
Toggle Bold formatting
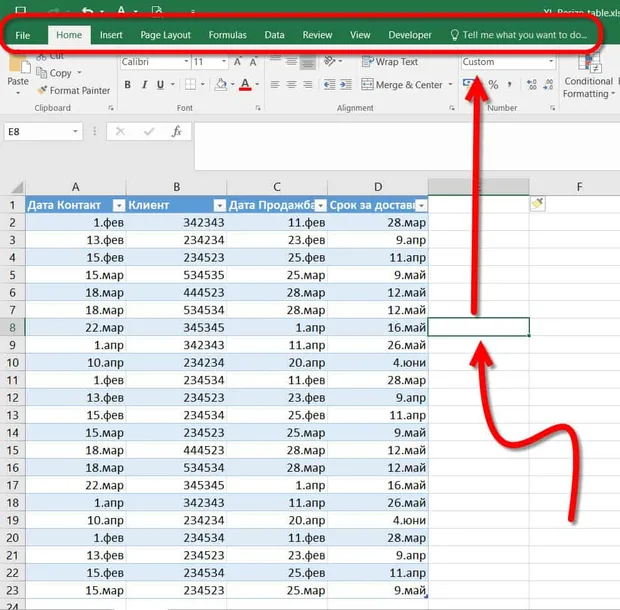(x=127, y=85)
